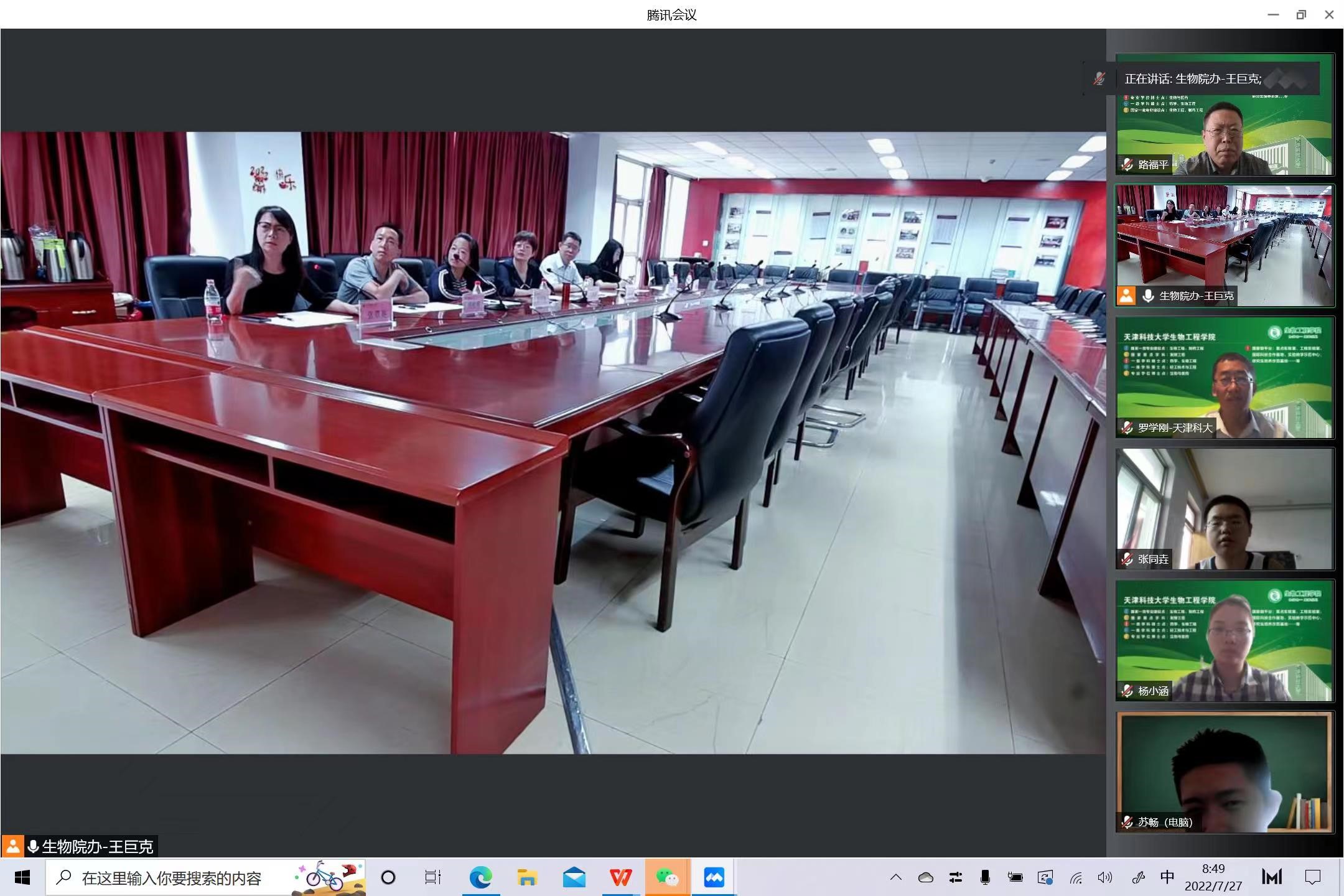Image resolution: width=1344 pixels, height=896 pixels.
Task: Open the Windows Start menu
Action: (22, 877)
